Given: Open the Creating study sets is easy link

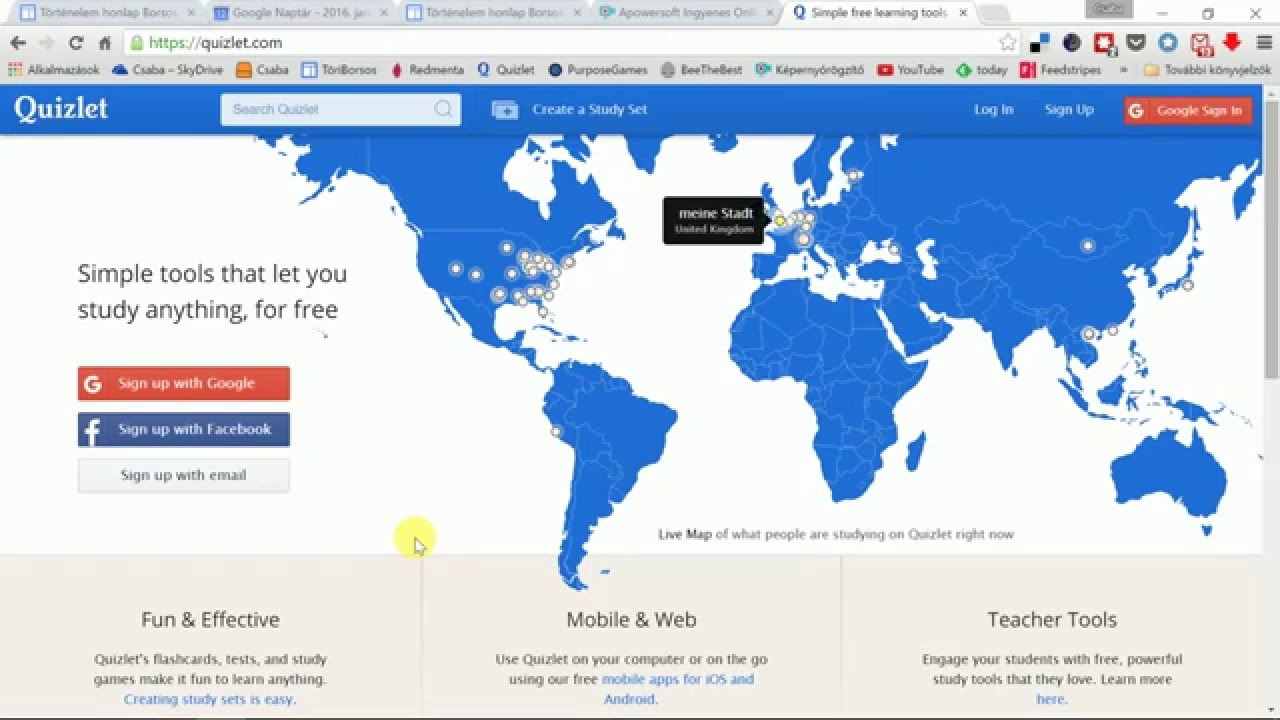Looking at the screenshot, I should tap(208, 699).
